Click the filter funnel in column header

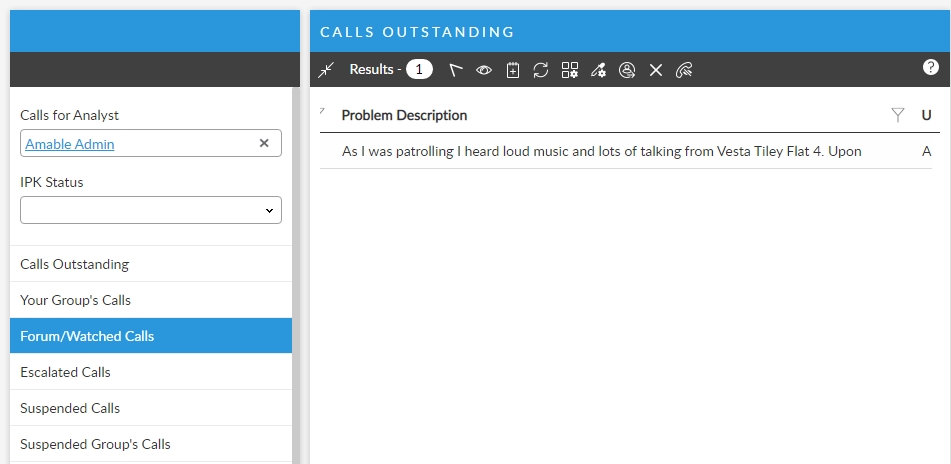[898, 115]
